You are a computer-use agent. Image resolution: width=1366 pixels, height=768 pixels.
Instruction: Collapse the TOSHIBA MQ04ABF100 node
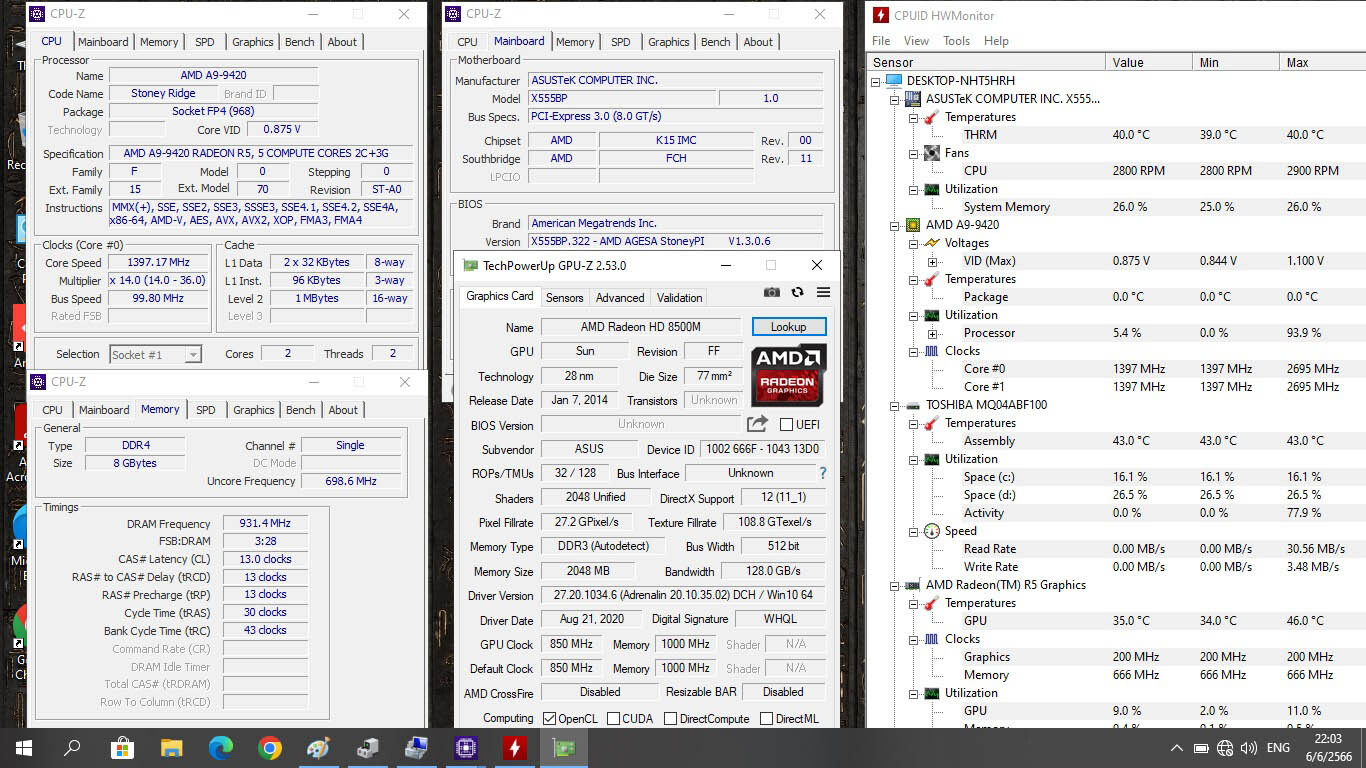coord(895,405)
